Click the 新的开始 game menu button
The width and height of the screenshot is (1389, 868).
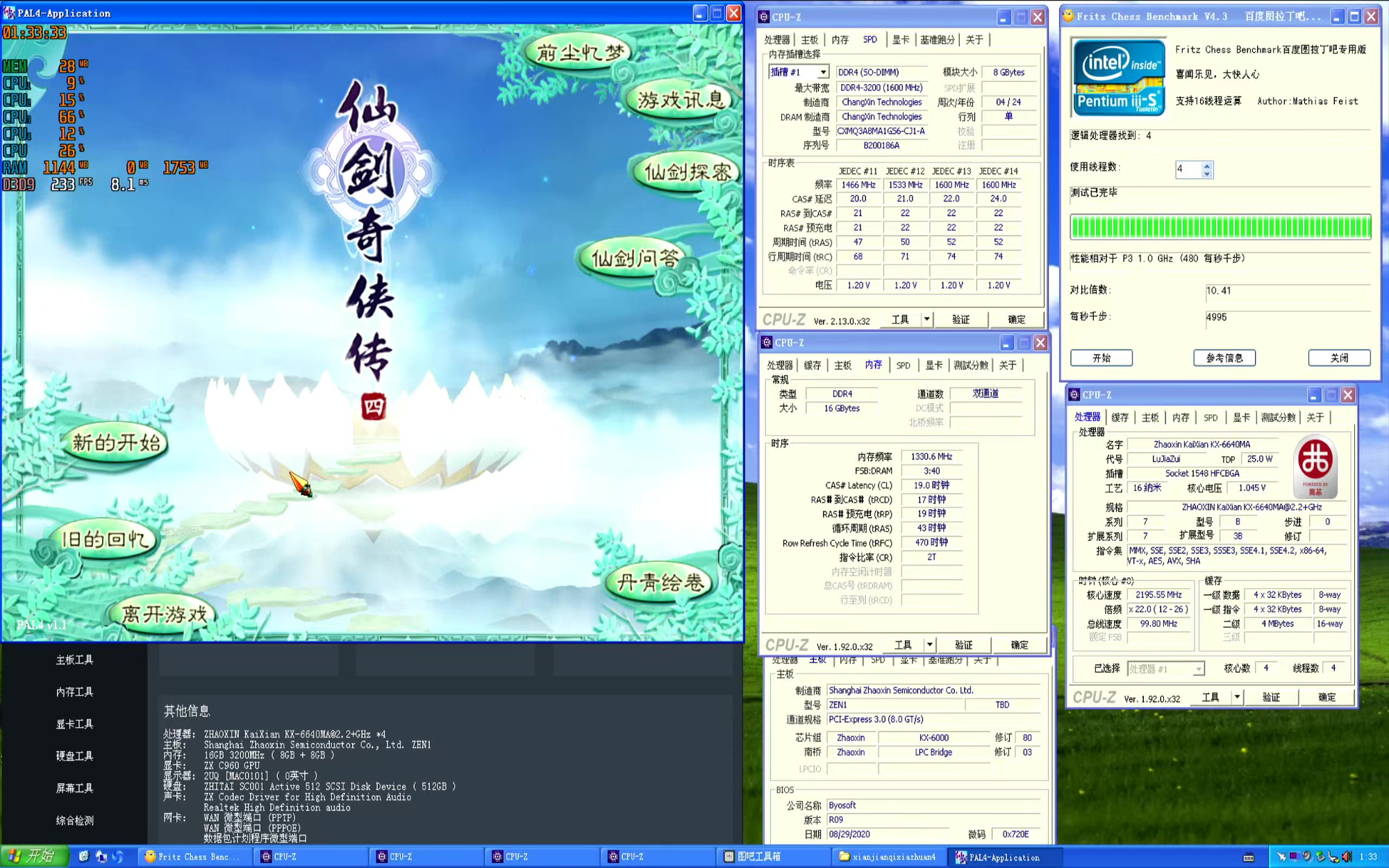coord(117,442)
